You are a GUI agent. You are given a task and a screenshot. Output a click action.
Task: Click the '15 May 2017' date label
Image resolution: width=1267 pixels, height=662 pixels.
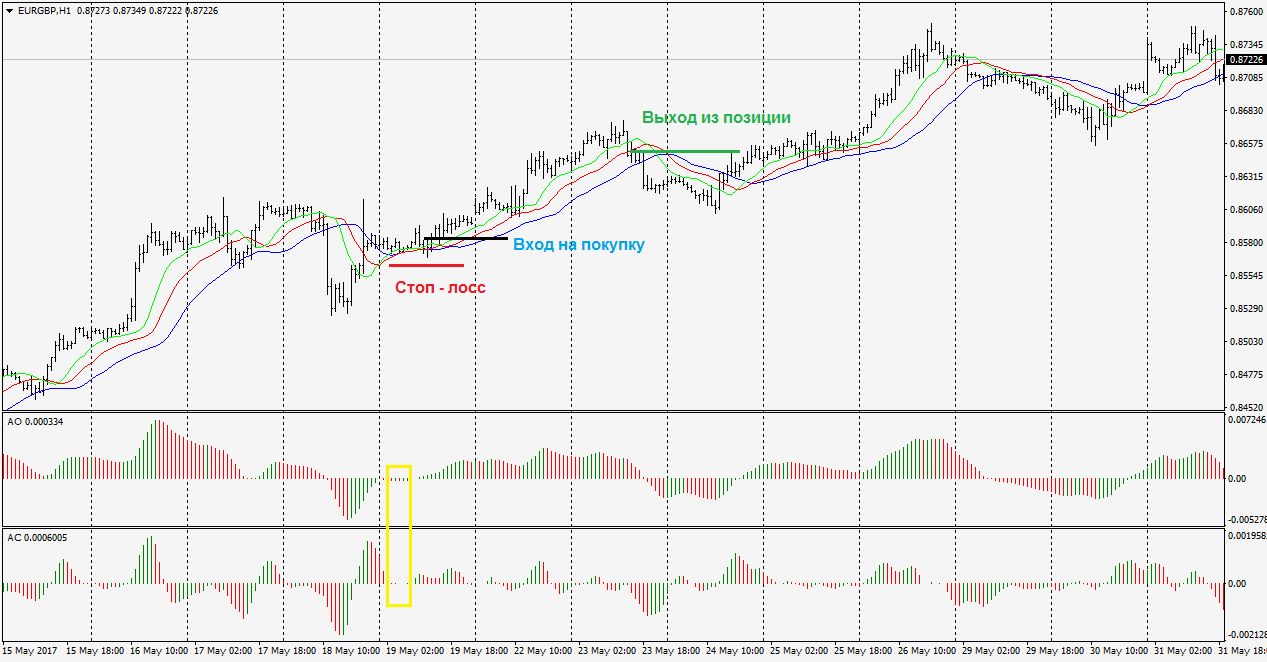[30, 651]
